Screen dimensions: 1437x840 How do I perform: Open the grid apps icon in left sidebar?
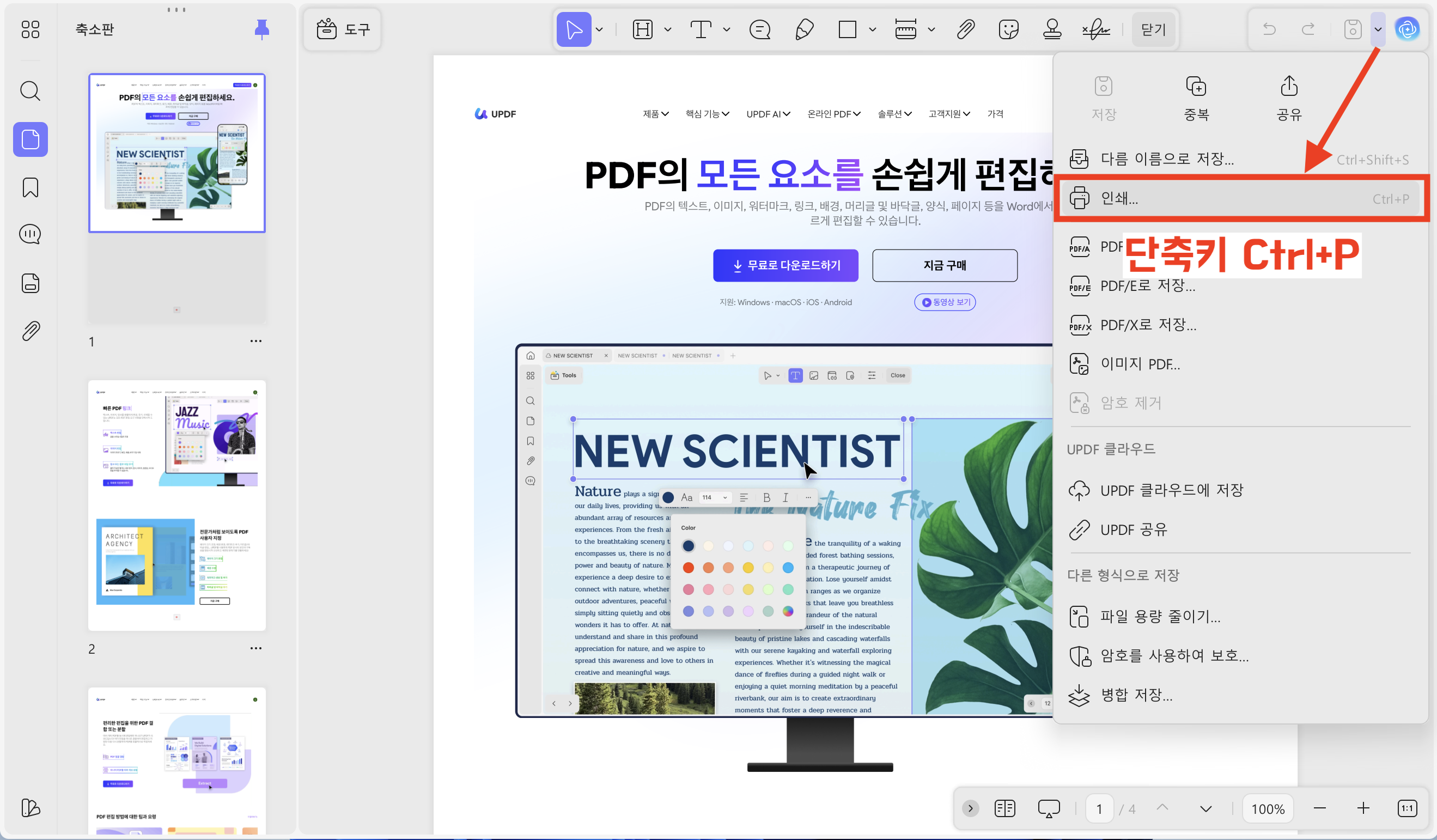click(x=30, y=29)
